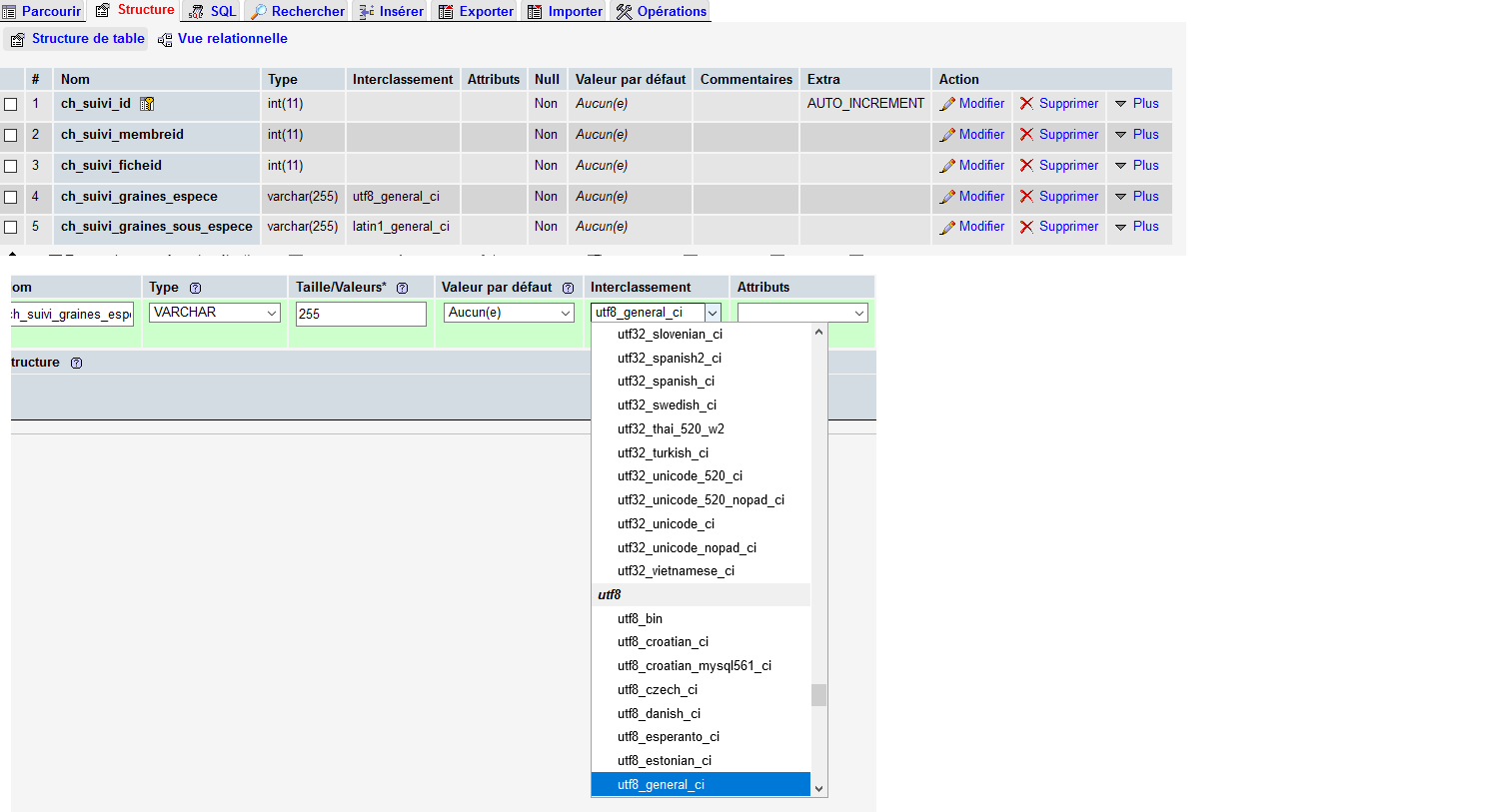Tick the ch_suivi_ficheid row checkbox
The image size is (1499, 812).
pos(11,167)
